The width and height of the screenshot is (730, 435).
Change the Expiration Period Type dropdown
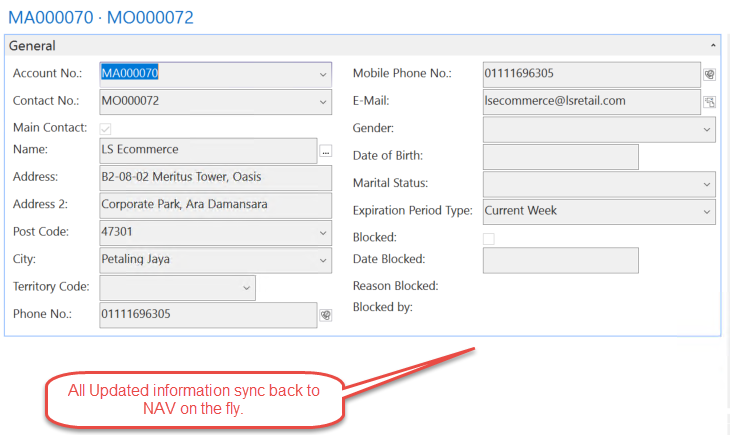707,212
